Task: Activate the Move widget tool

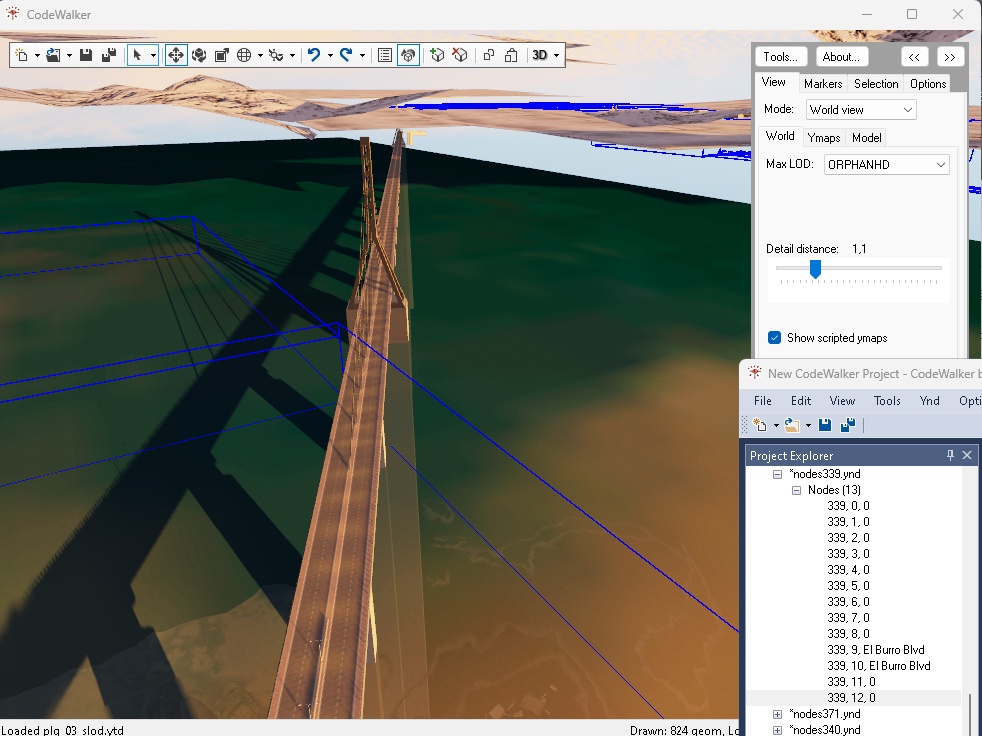Action: tap(176, 55)
